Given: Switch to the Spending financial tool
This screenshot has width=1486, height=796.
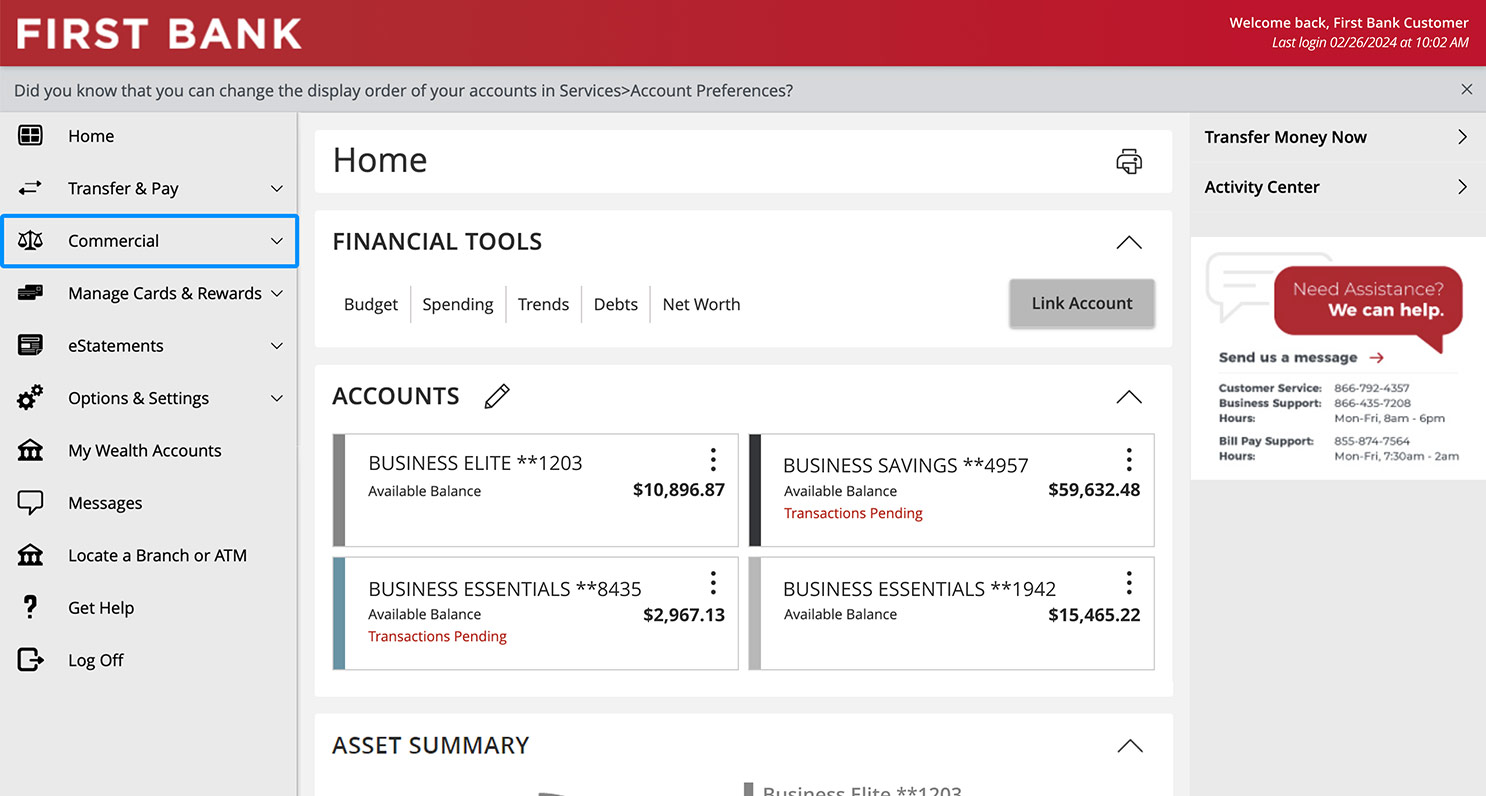Looking at the screenshot, I should tap(458, 304).
